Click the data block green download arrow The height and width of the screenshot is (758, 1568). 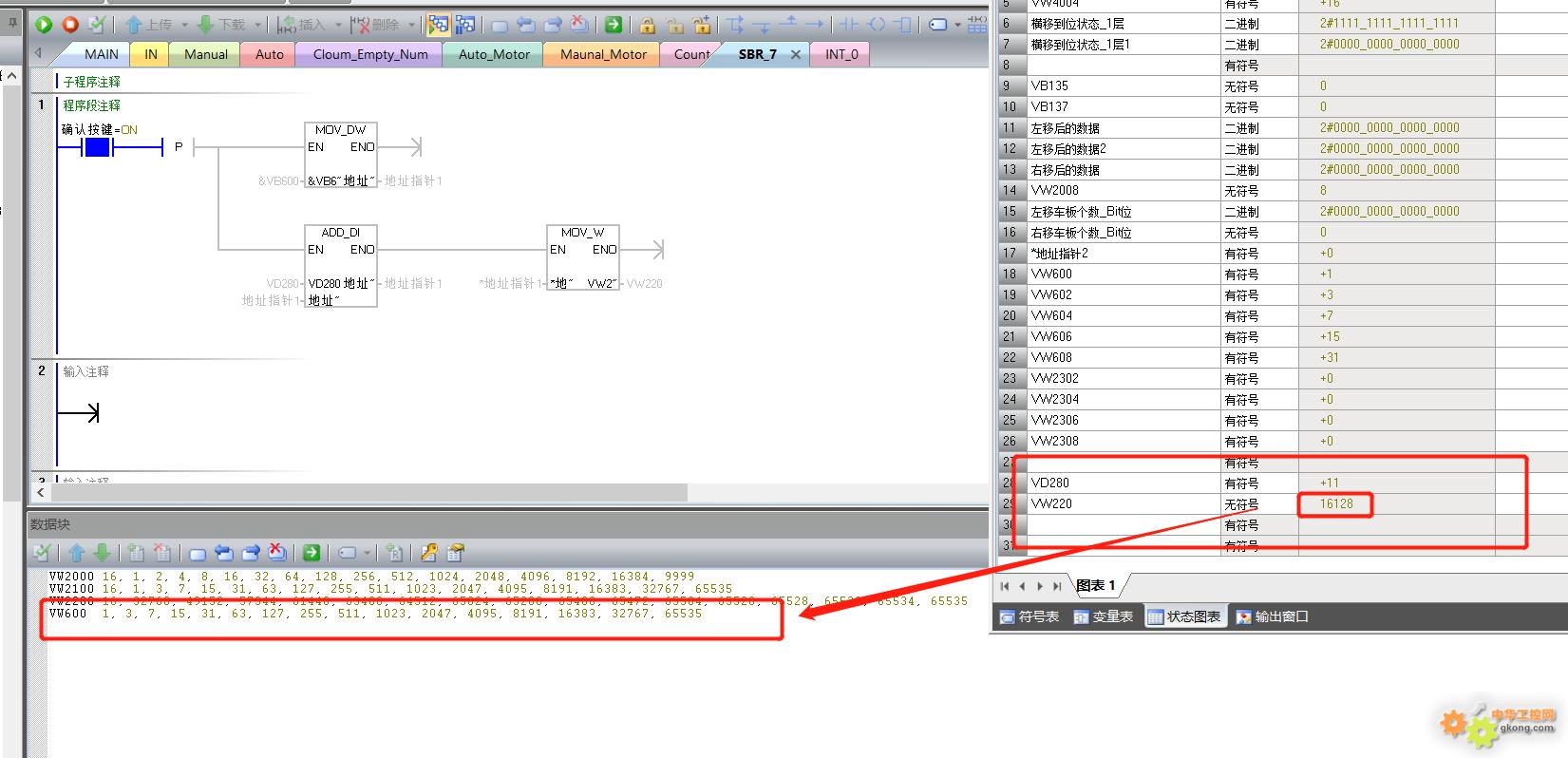102,553
